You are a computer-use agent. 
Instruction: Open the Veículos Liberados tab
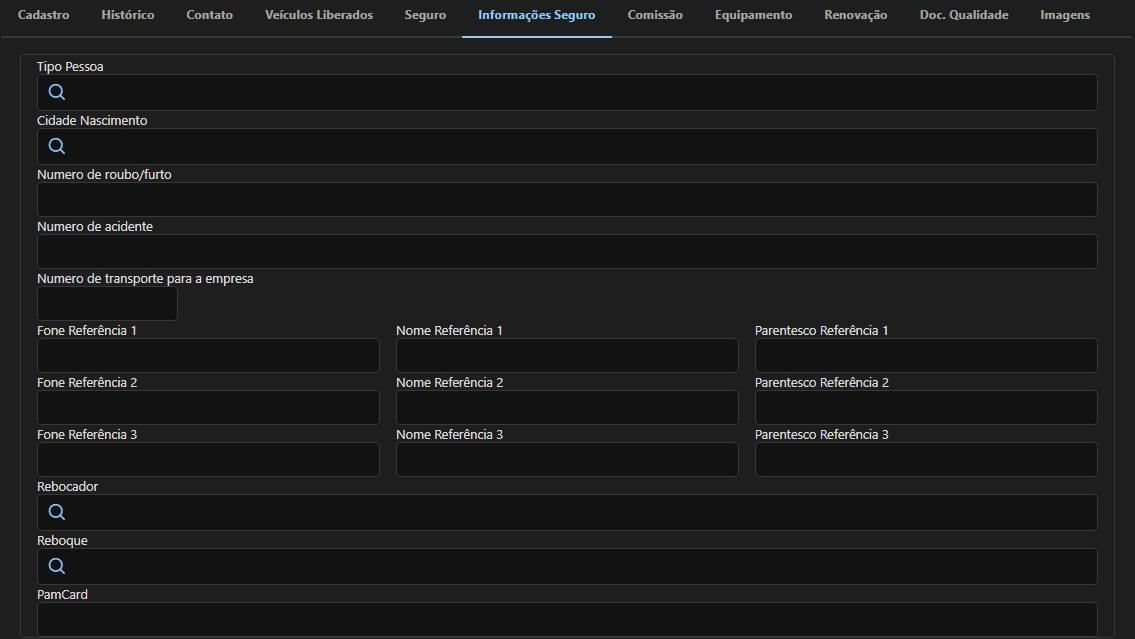(318, 15)
